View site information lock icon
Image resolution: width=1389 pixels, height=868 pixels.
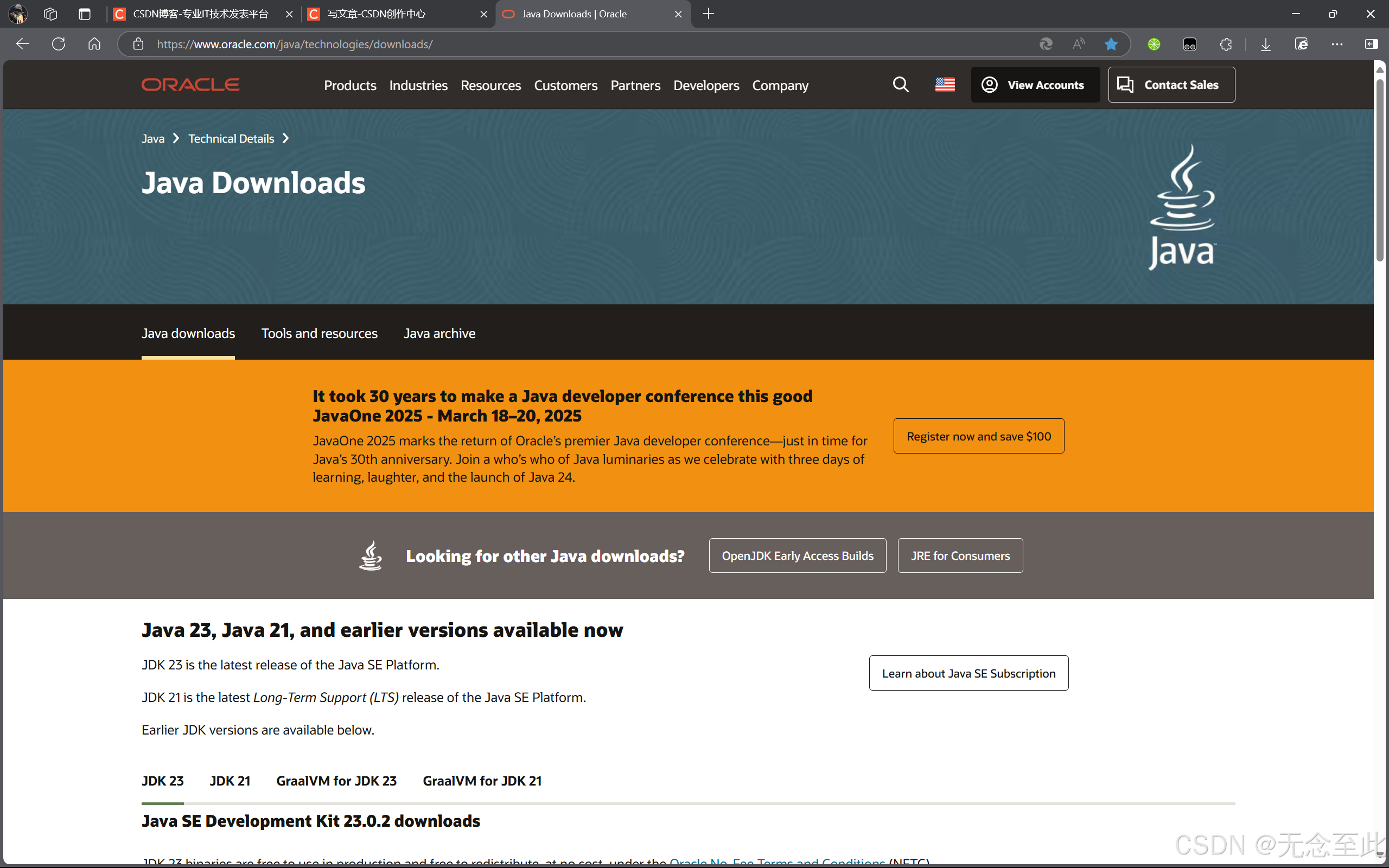[x=138, y=44]
